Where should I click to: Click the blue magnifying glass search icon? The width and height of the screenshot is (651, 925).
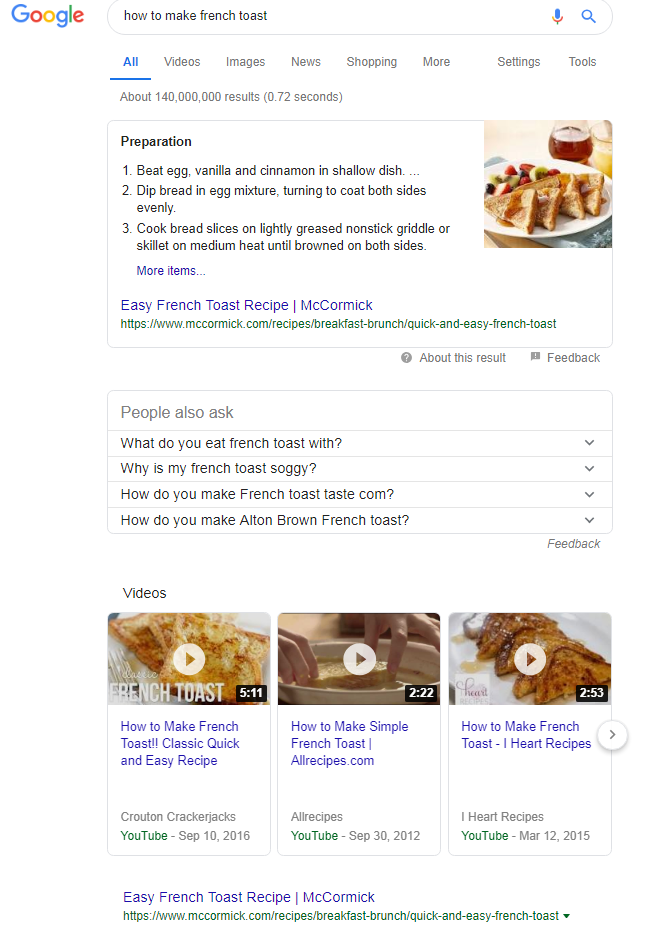tap(588, 16)
